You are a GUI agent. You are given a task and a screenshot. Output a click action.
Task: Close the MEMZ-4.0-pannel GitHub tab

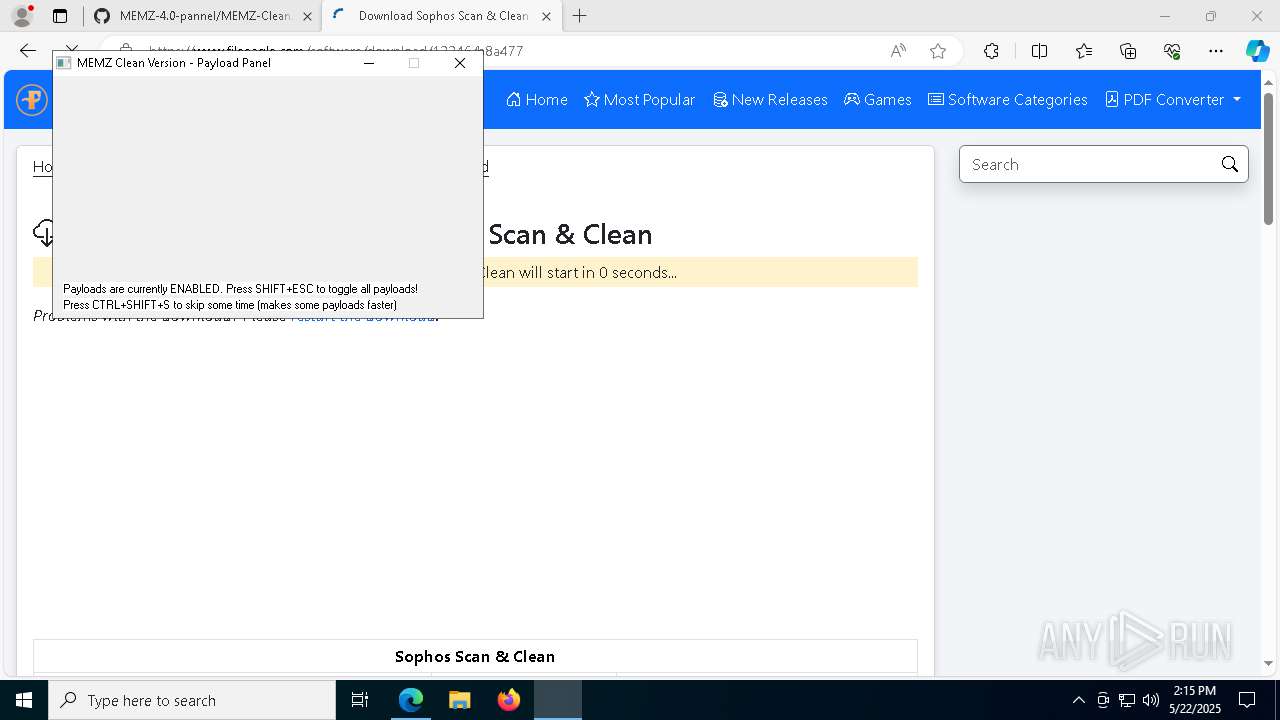307,16
